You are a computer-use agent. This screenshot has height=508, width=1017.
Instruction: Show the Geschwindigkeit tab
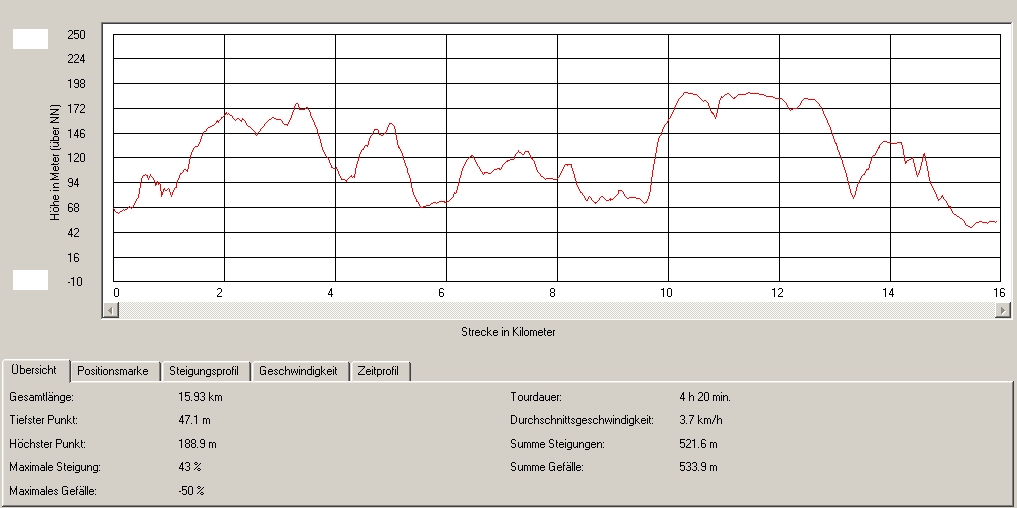300,371
